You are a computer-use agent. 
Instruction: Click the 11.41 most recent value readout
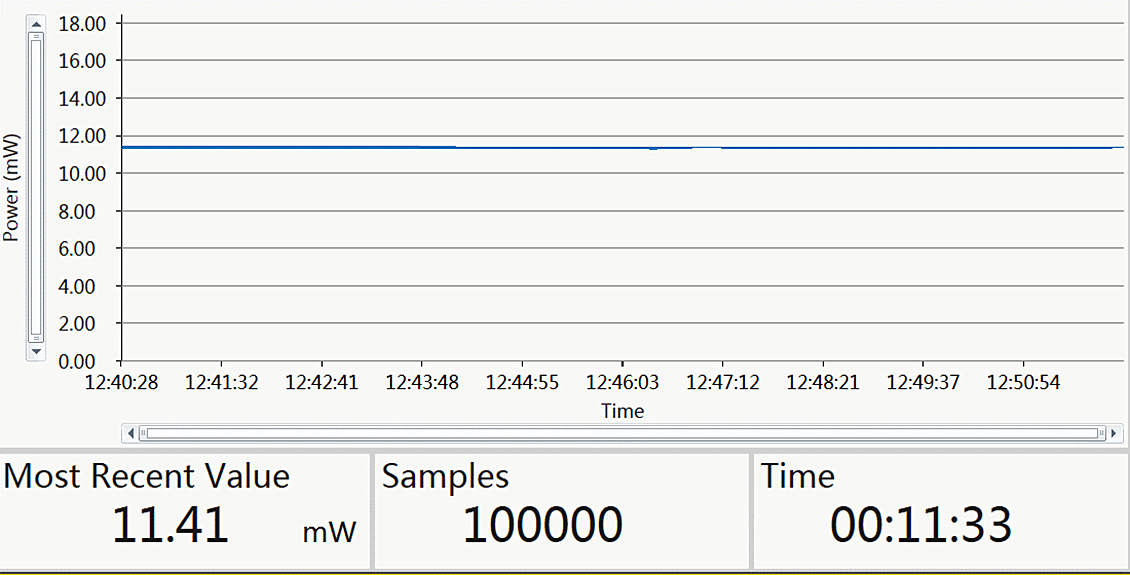pos(170,525)
